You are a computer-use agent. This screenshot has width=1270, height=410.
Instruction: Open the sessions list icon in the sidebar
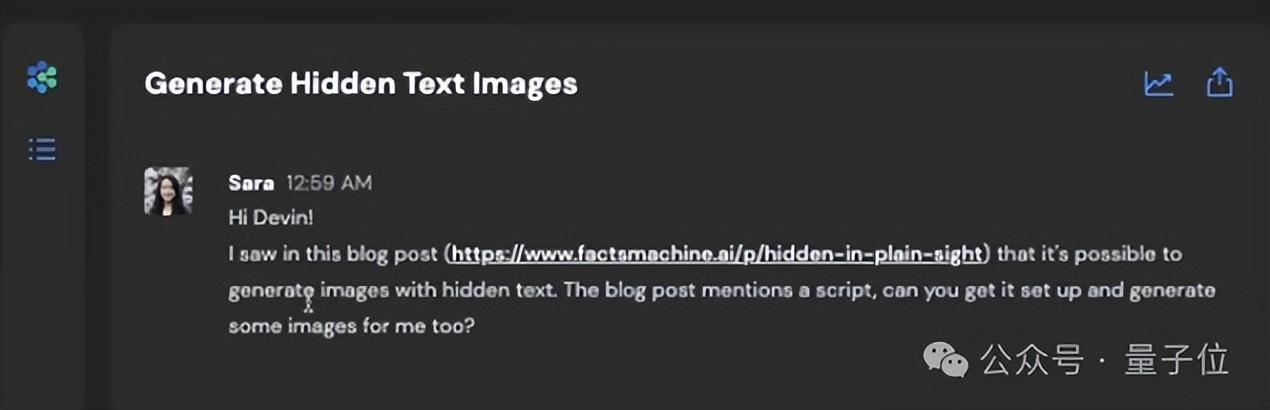(x=42, y=151)
